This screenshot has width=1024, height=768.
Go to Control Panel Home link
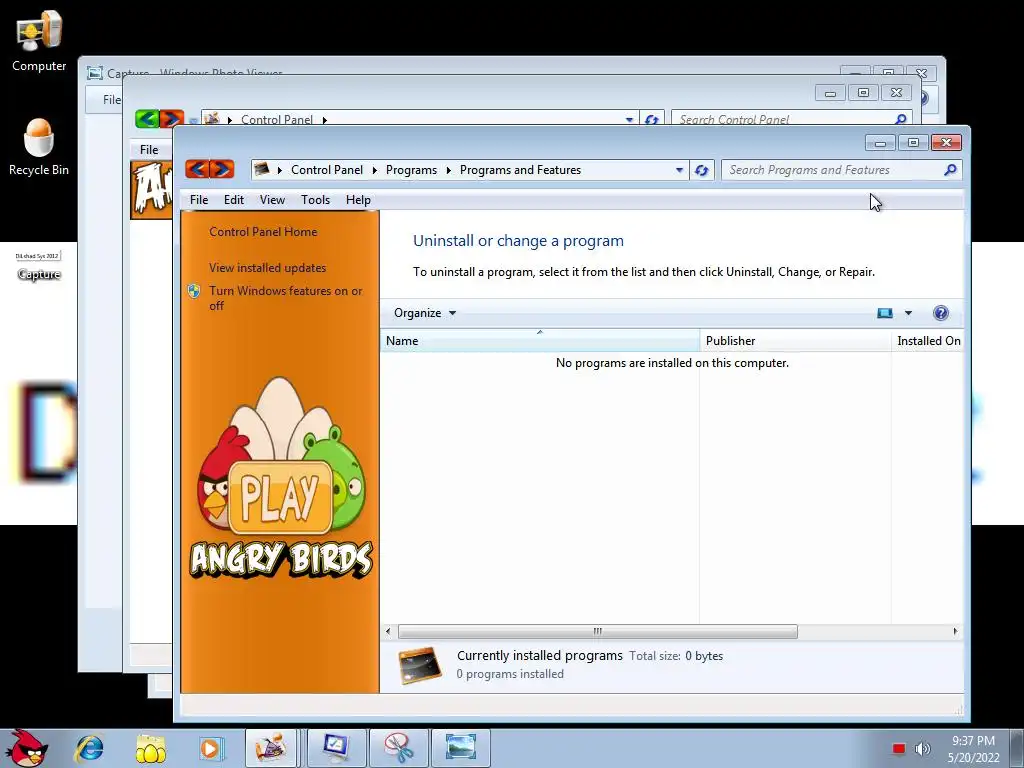click(263, 232)
